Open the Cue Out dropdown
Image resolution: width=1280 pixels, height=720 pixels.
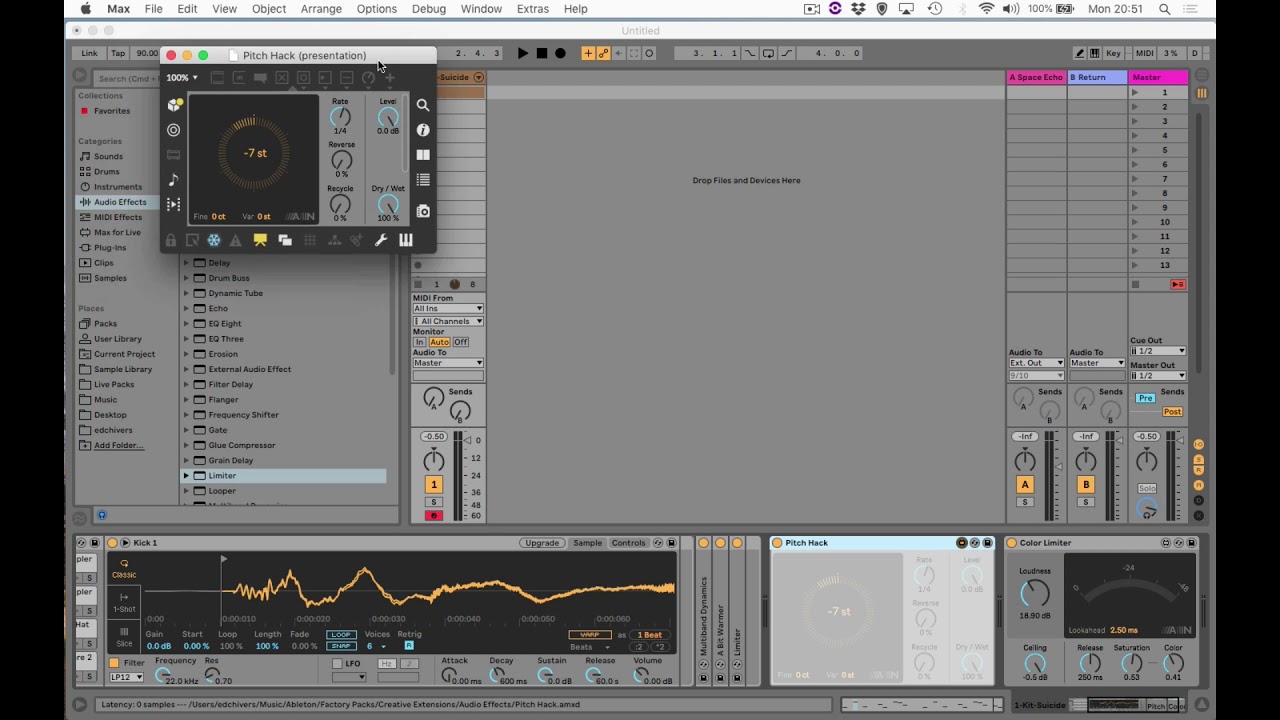click(x=1158, y=351)
